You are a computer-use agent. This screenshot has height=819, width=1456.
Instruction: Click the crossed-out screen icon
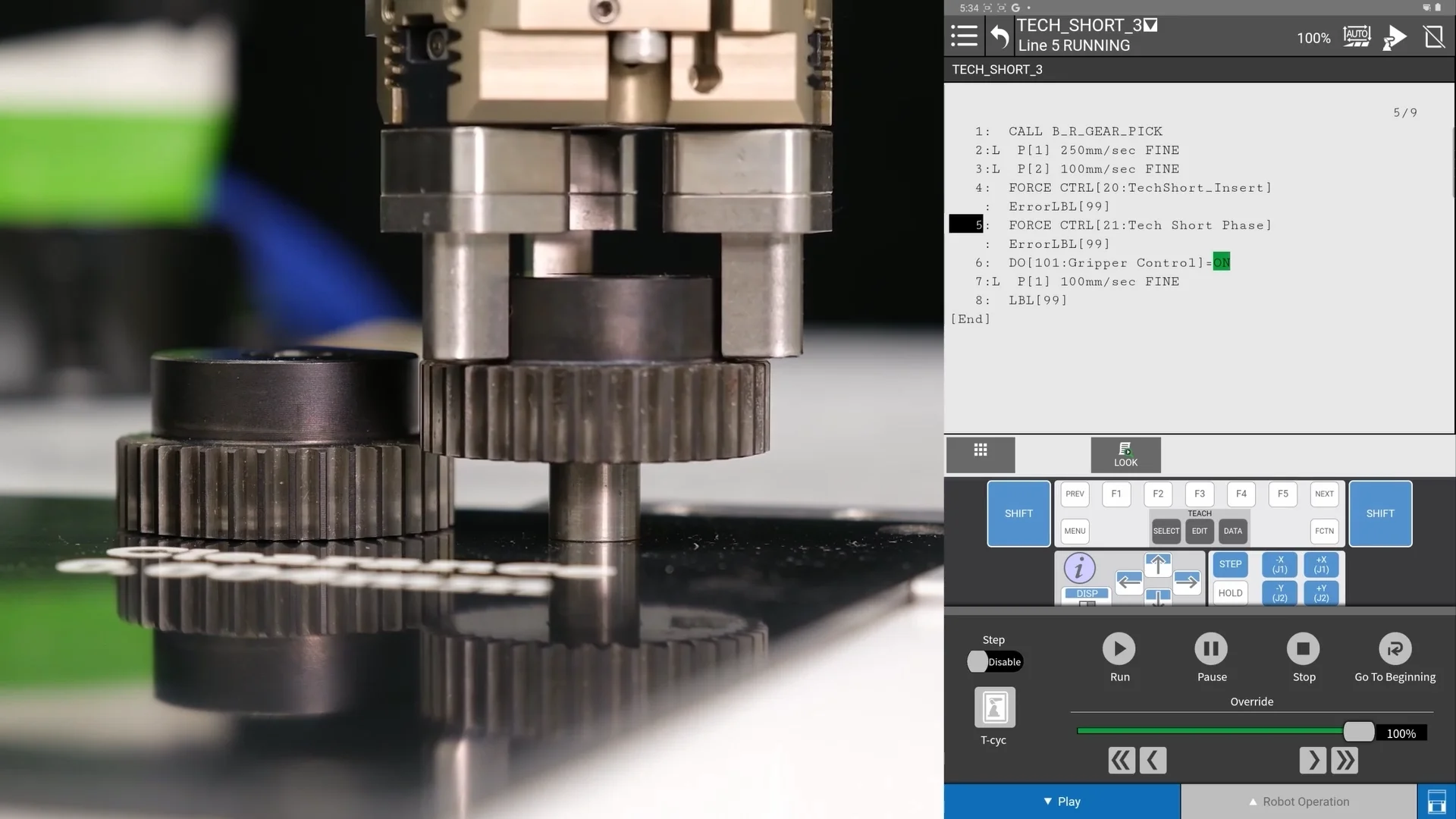pos(1434,36)
